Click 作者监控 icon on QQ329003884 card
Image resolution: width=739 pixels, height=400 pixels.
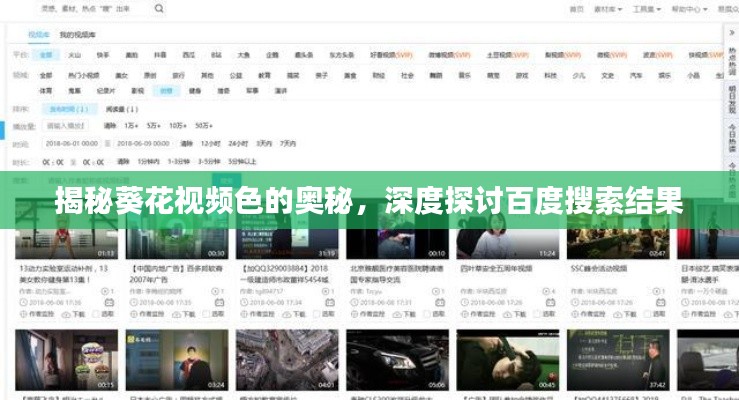click(x=244, y=314)
